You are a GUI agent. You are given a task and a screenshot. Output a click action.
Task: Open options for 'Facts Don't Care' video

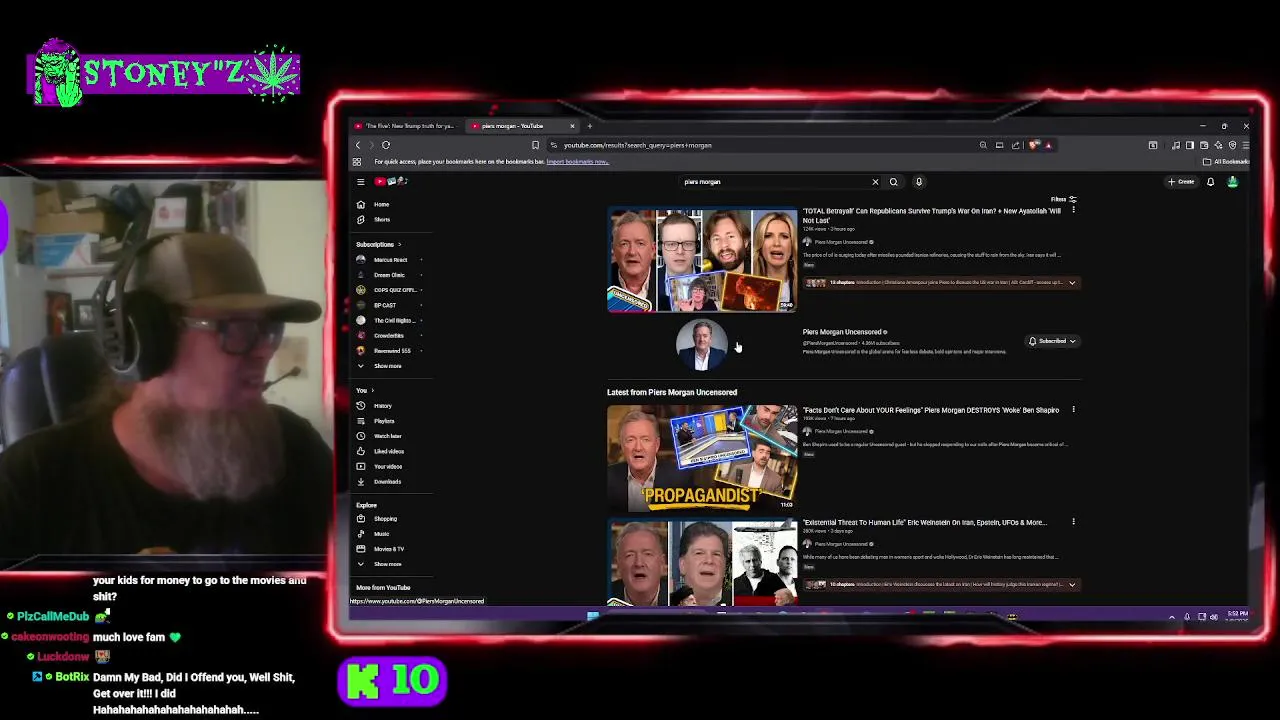[1073, 410]
